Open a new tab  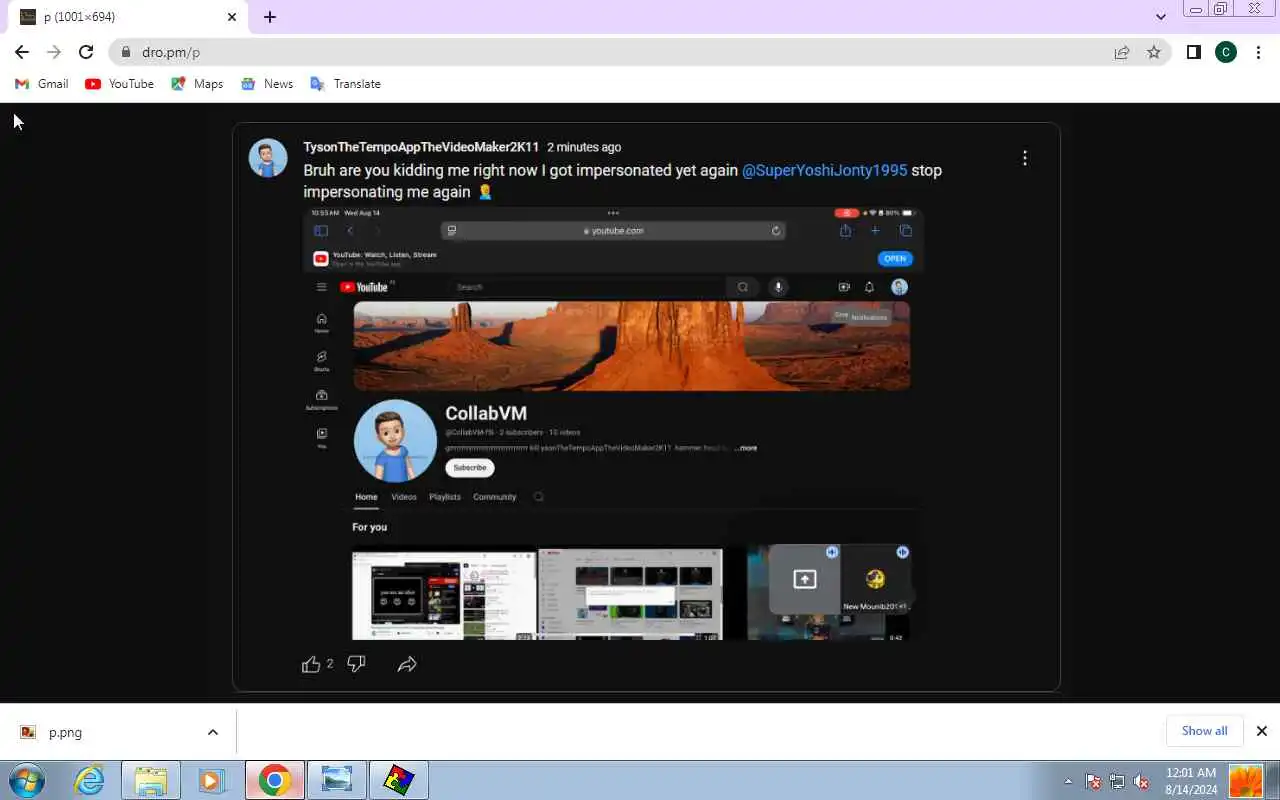point(270,17)
